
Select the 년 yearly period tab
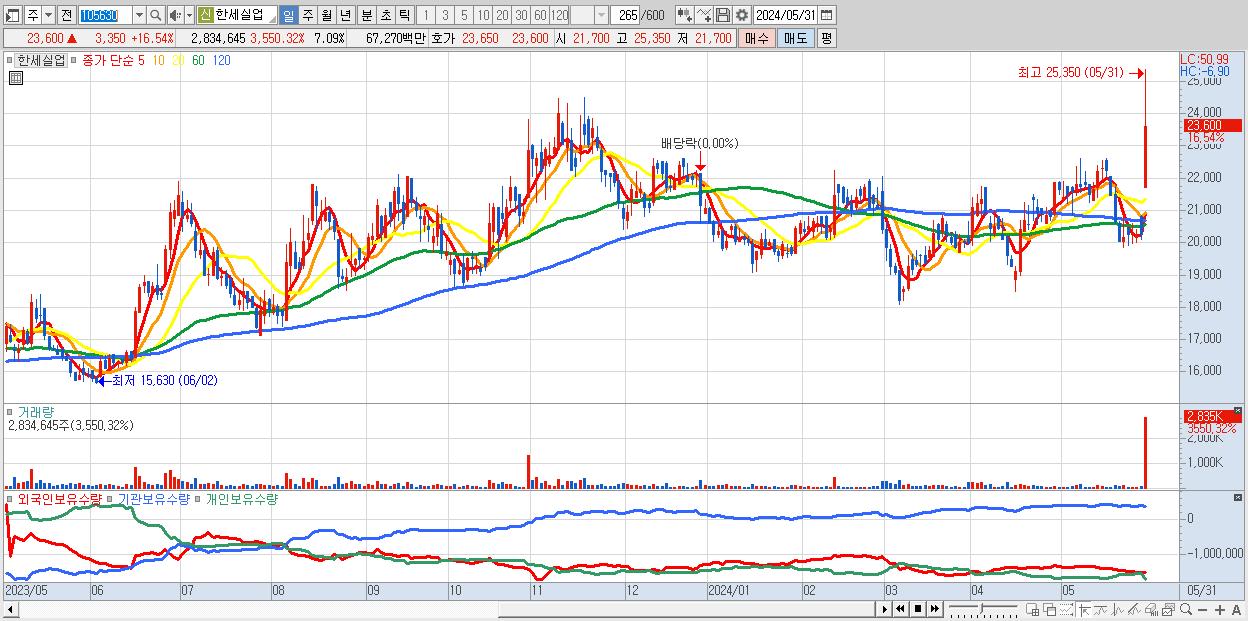point(346,15)
